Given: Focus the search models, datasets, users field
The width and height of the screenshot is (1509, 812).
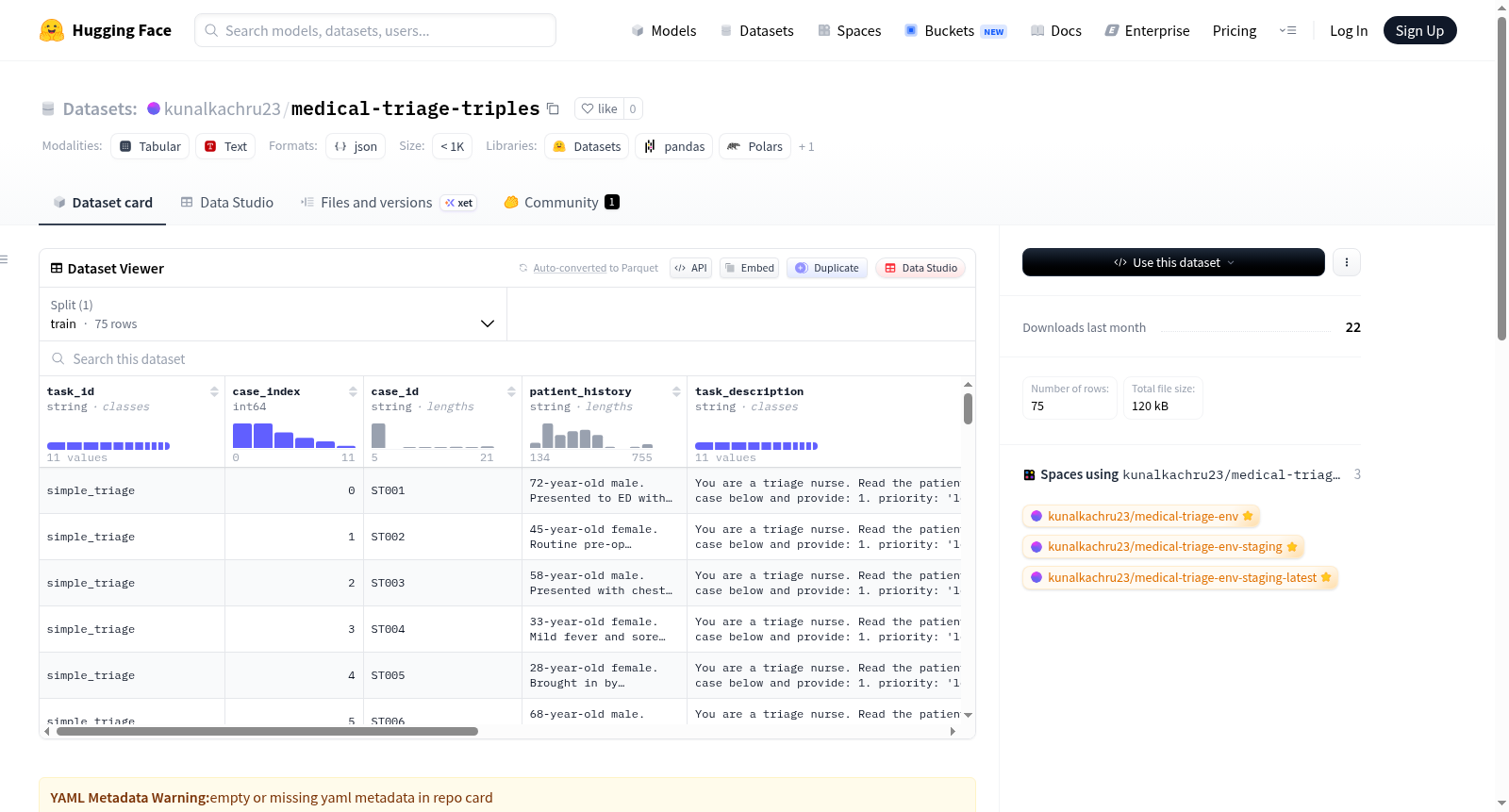Looking at the screenshot, I should 375,30.
